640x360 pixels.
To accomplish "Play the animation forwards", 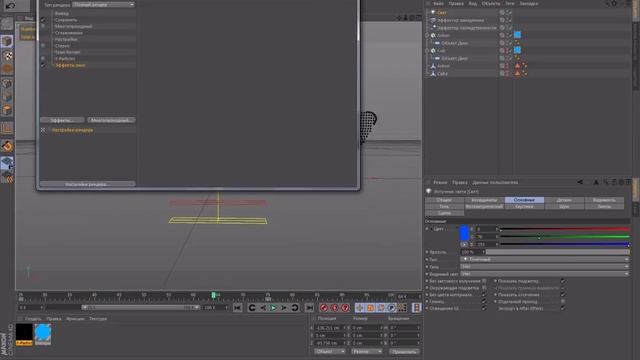I will coord(273,308).
